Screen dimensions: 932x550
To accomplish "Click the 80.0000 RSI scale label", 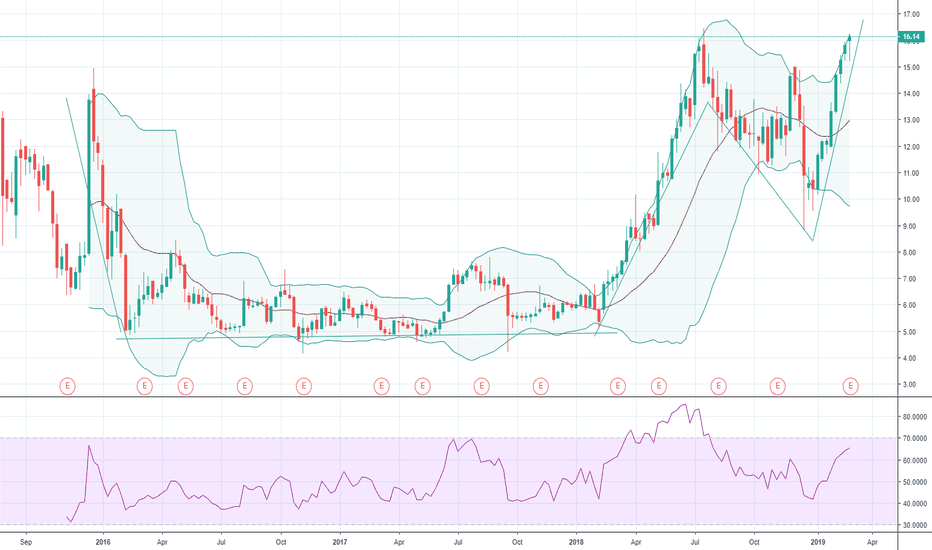I will (x=915, y=417).
